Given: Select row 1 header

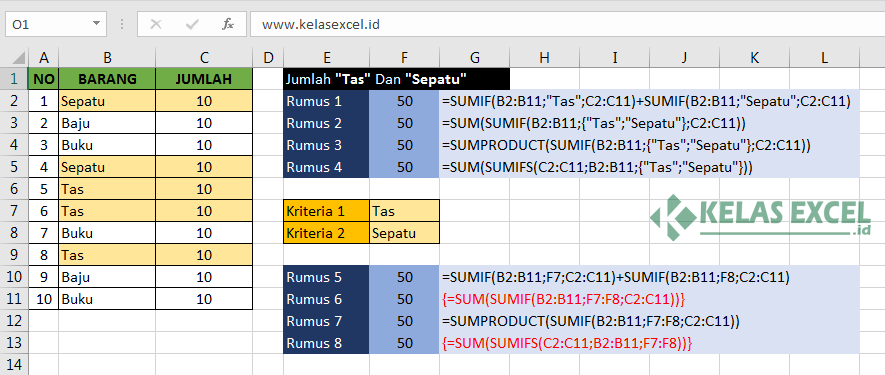Looking at the screenshot, I should [14, 79].
